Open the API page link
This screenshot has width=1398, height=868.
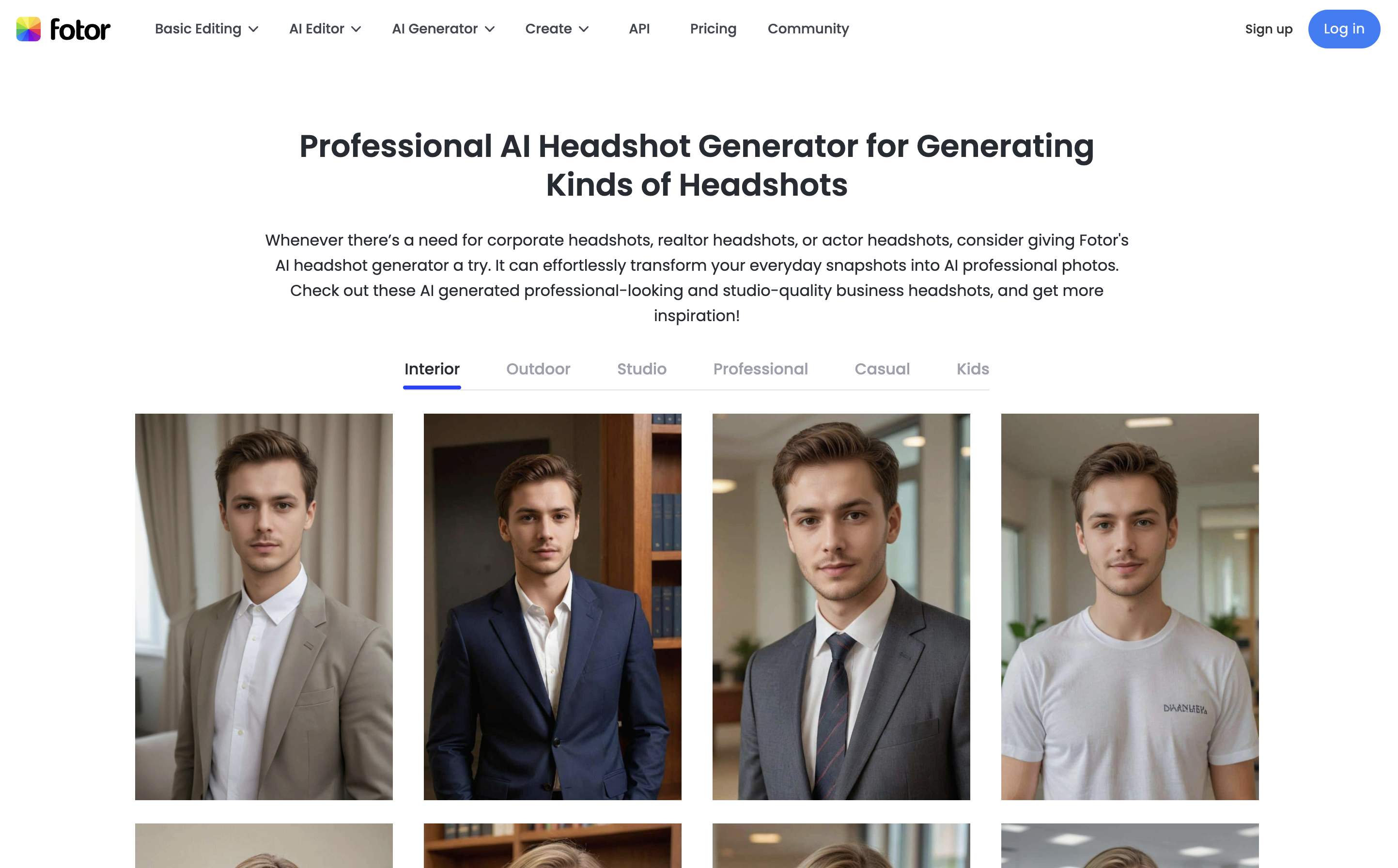coord(639,29)
